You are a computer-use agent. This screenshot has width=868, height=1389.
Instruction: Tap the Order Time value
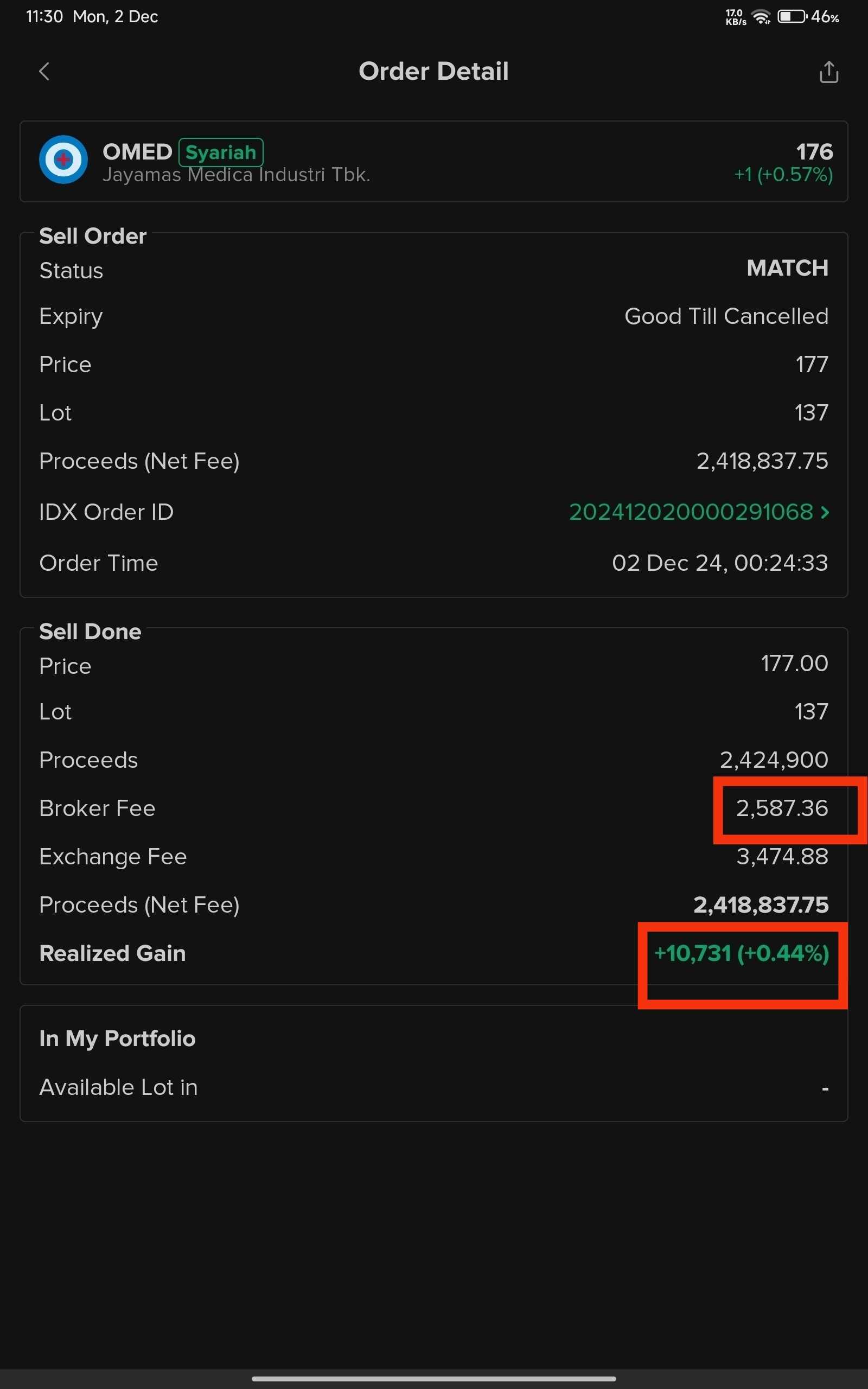pyautogui.click(x=719, y=563)
